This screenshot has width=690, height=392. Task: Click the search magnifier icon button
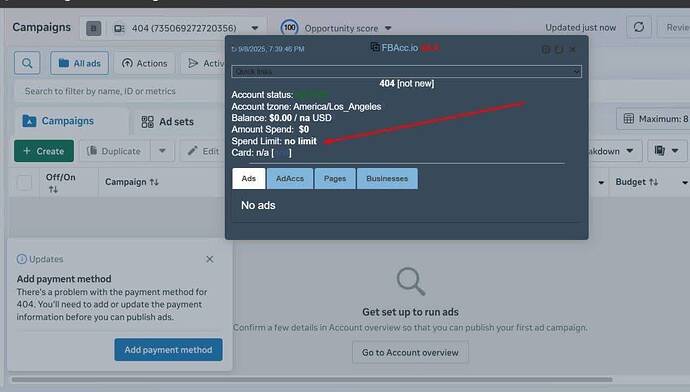27,63
